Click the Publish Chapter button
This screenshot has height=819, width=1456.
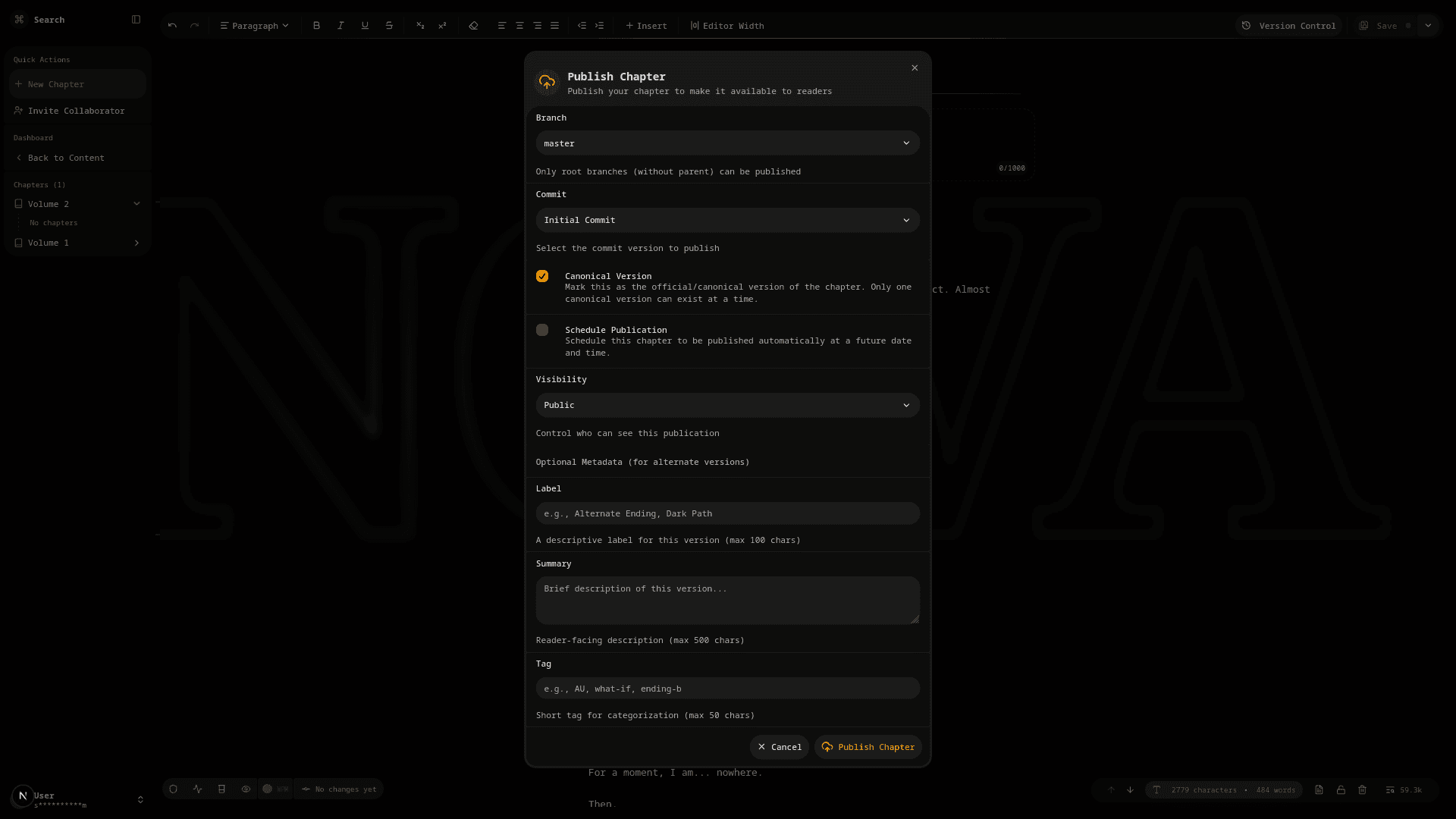868,747
